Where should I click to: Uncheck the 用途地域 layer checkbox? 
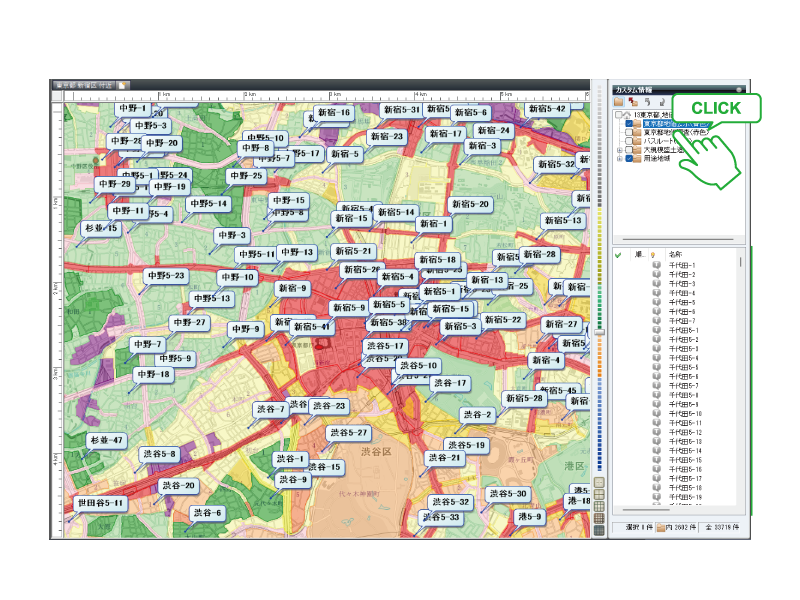coord(629,159)
